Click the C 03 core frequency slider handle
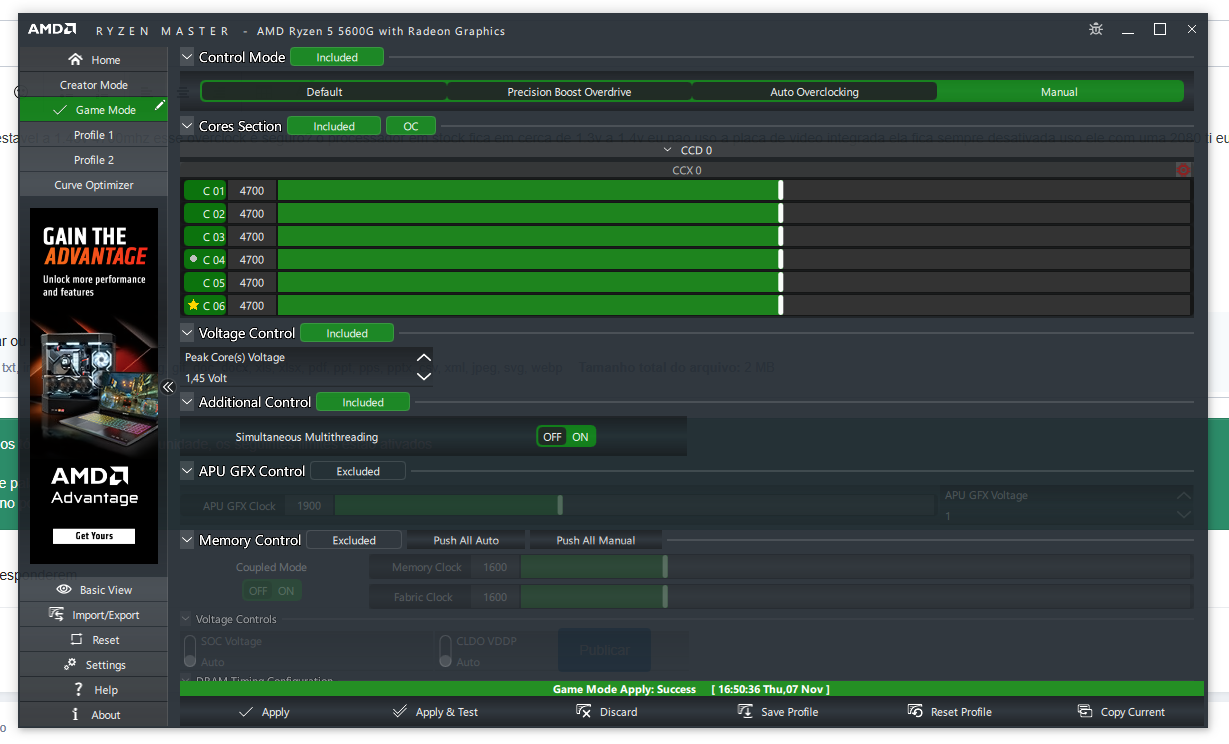 pyautogui.click(x=780, y=237)
